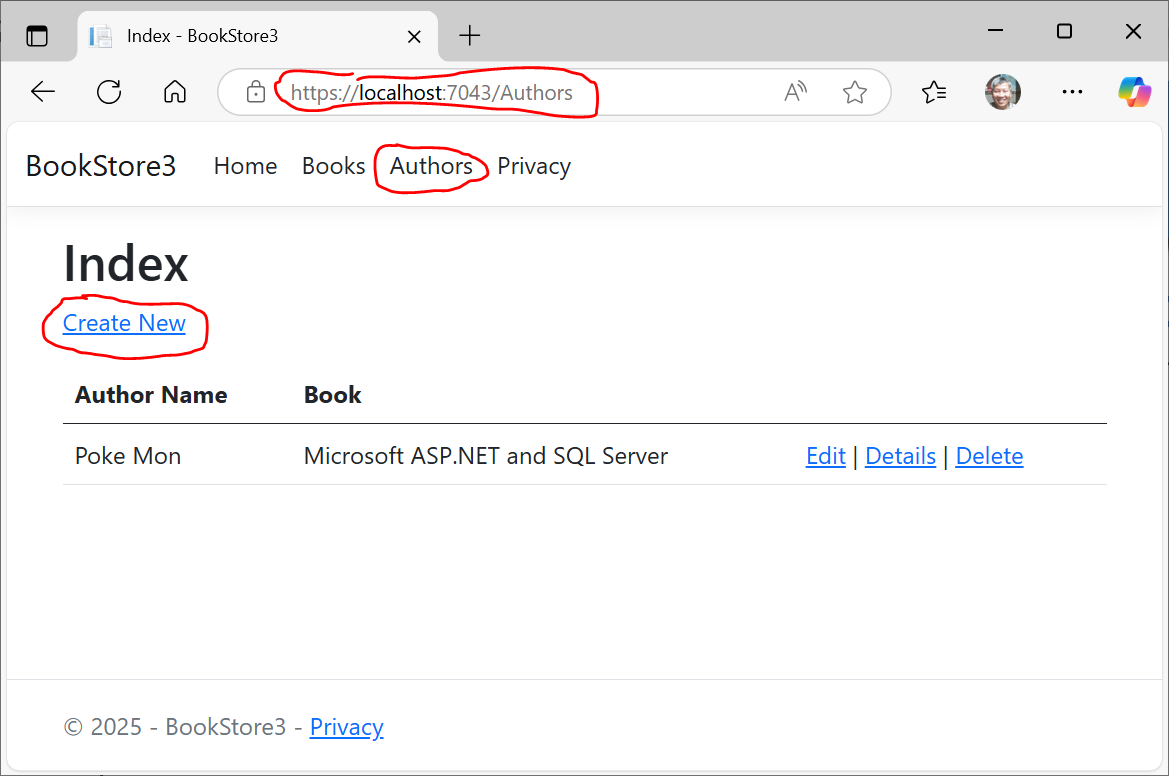The height and width of the screenshot is (776, 1169).
Task: Open the BookStore3 brand link
Action: (x=101, y=165)
